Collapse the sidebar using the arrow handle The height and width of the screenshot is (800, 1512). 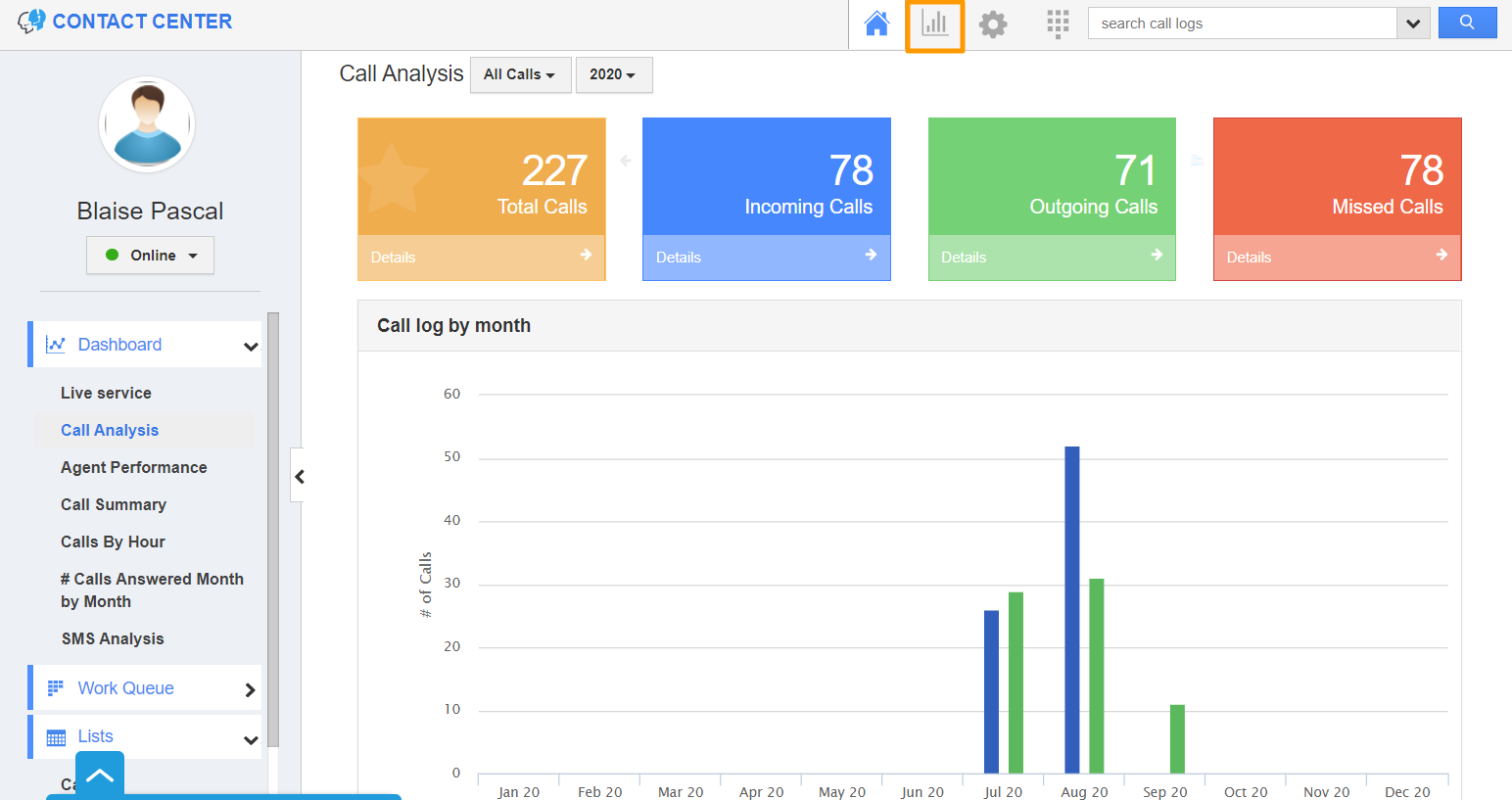click(x=299, y=476)
